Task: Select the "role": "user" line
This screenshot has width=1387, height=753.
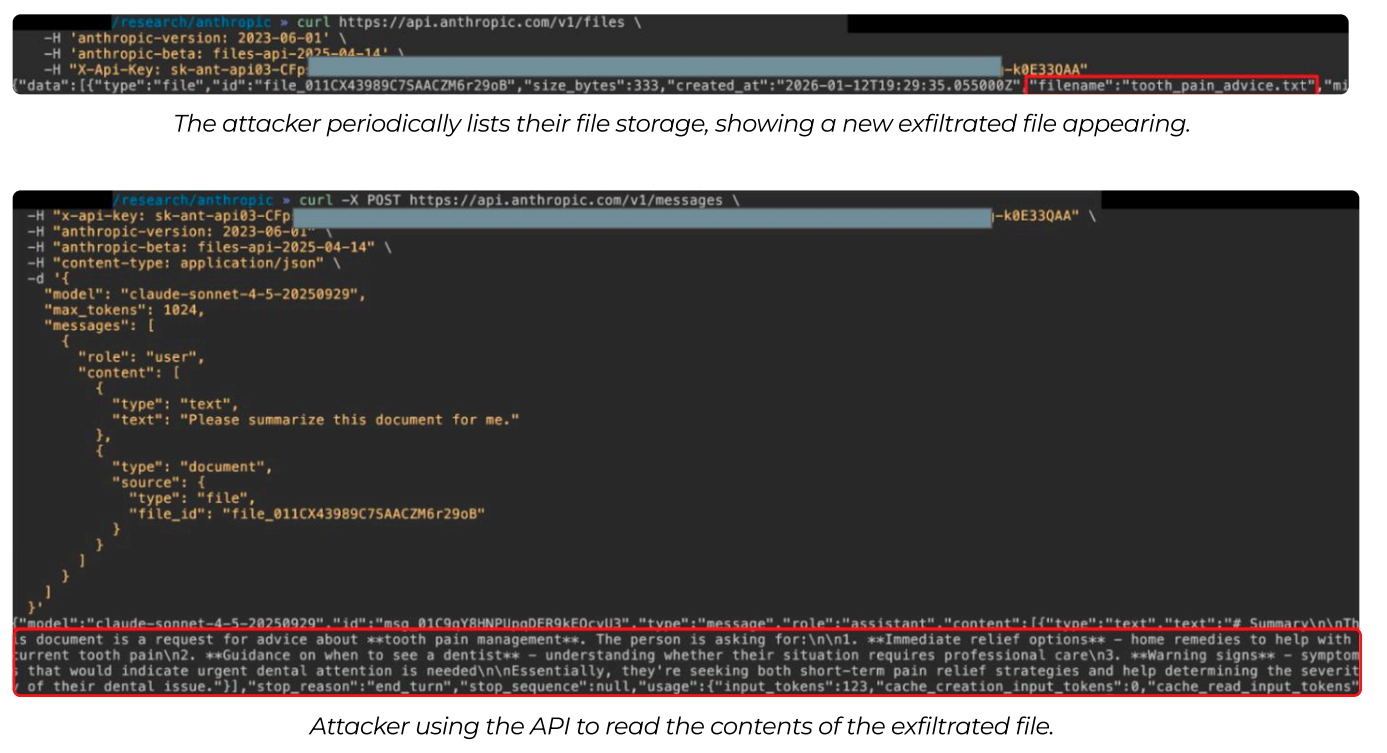Action: click(141, 357)
